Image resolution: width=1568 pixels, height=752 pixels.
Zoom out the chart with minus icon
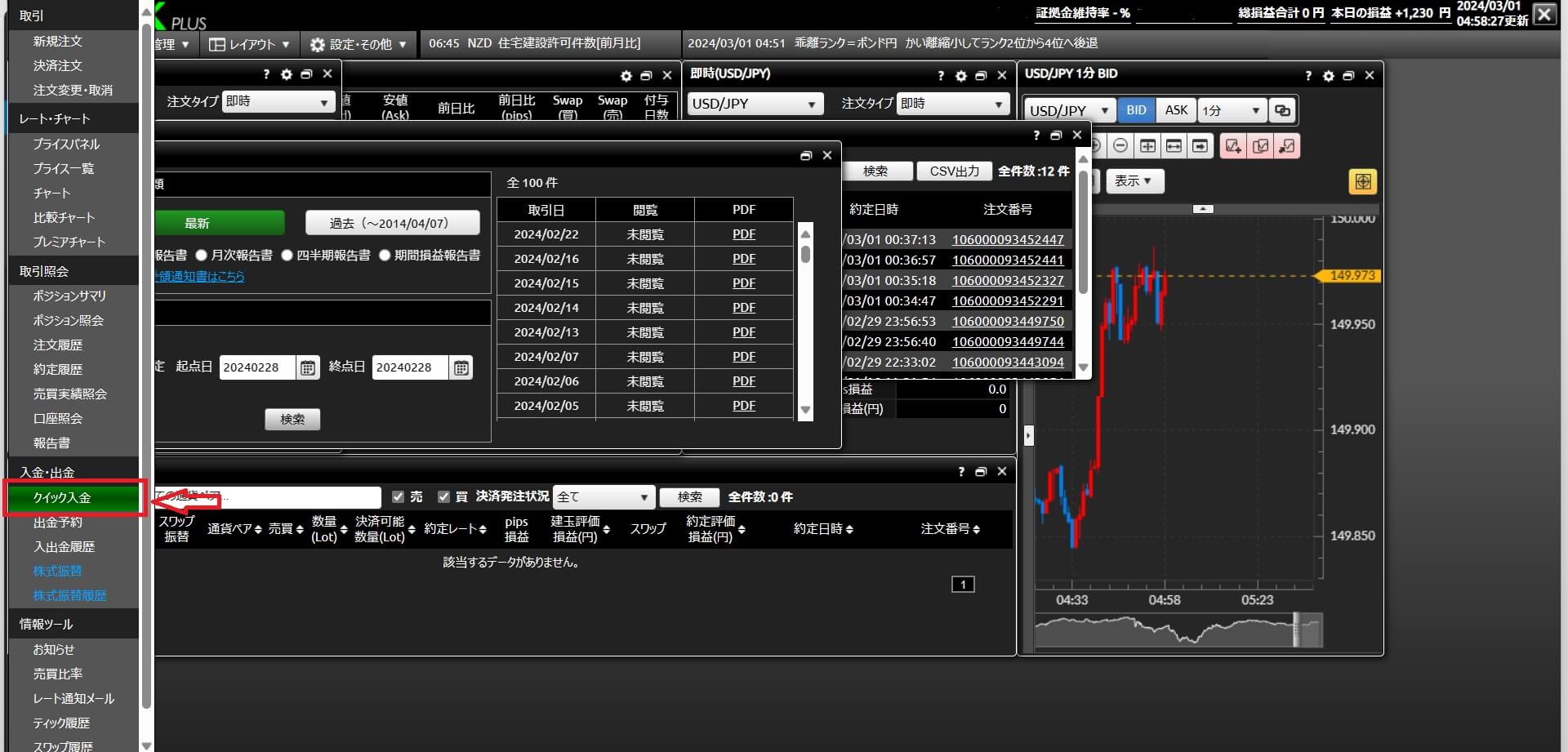click(1120, 146)
